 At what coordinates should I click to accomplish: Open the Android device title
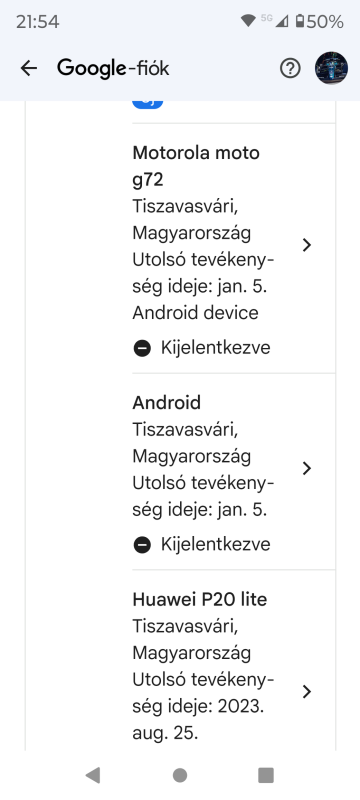167,403
